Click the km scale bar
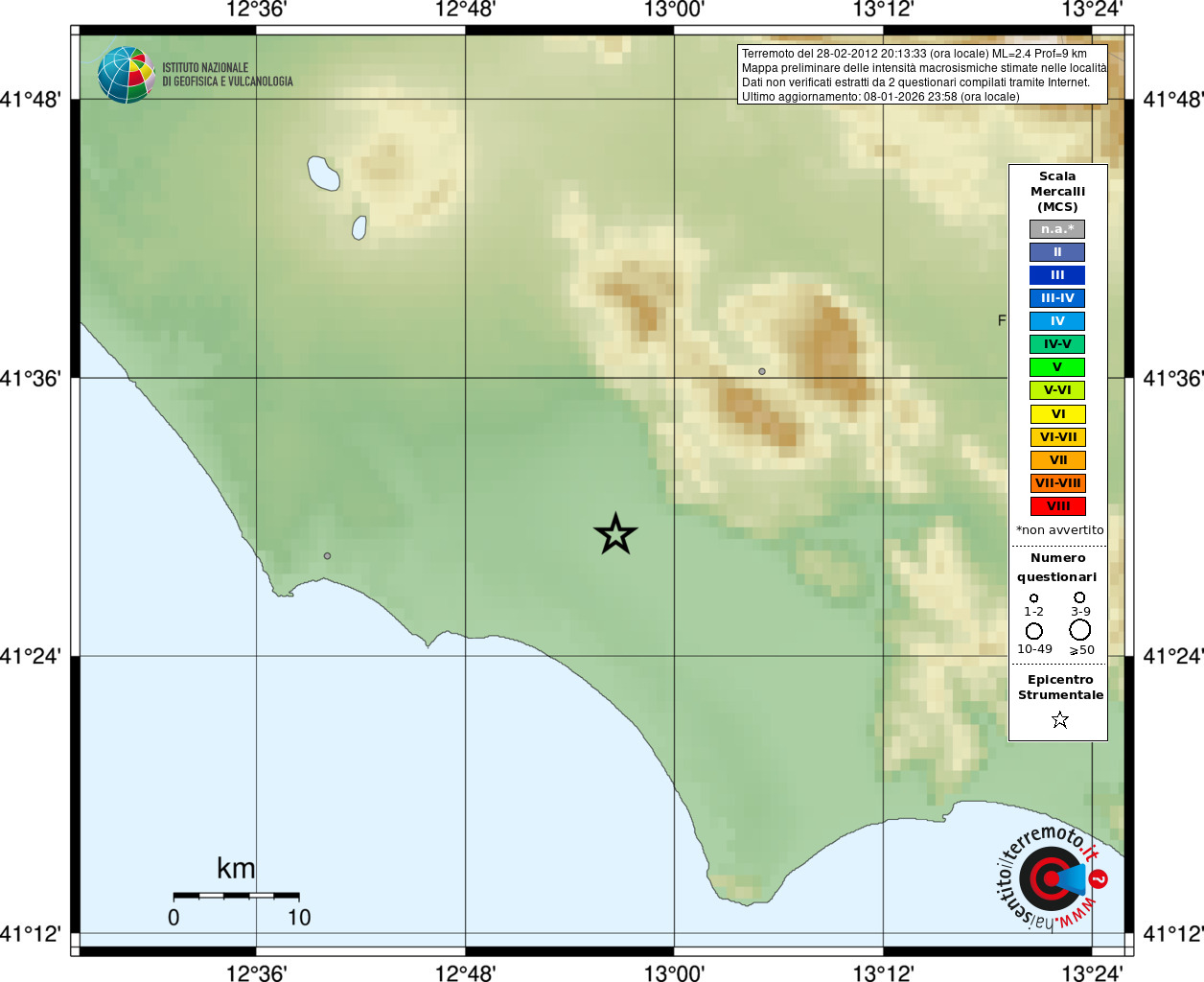The width and height of the screenshot is (1204, 982). (237, 895)
